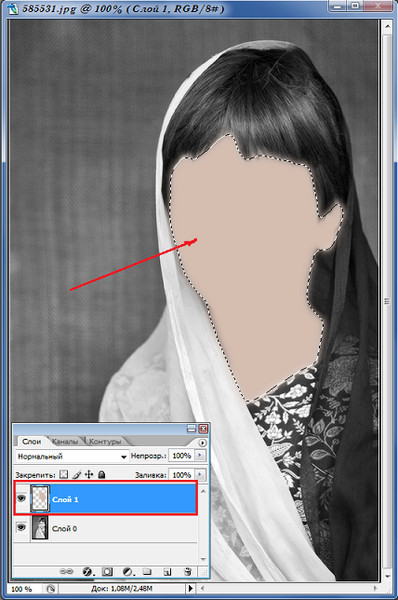The image size is (398, 600).
Task: Switch to the Каналы tab
Action: (x=65, y=442)
